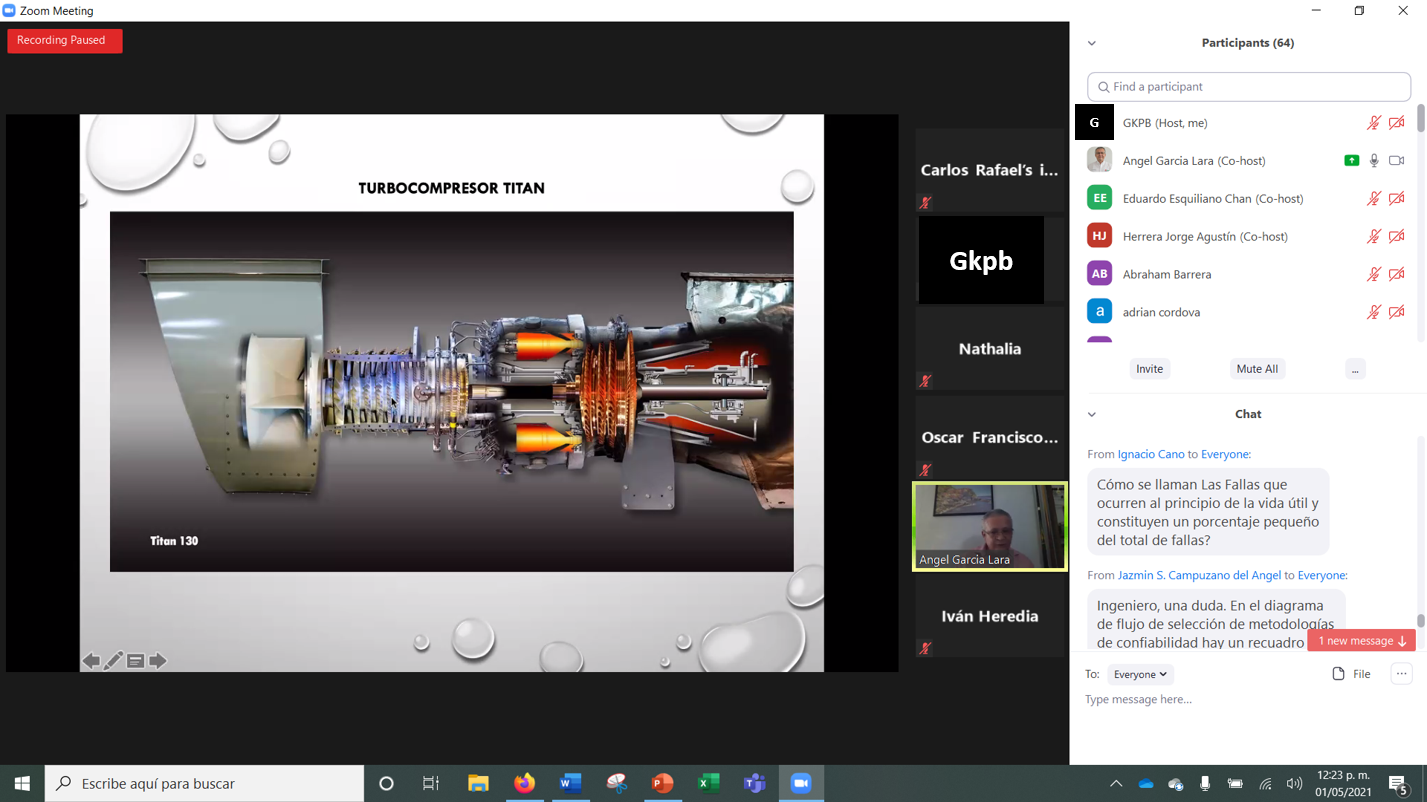Screen dimensions: 1427x802
Task: Click Angel Garcia Lara's screen-share indicator icon
Action: [1351, 161]
